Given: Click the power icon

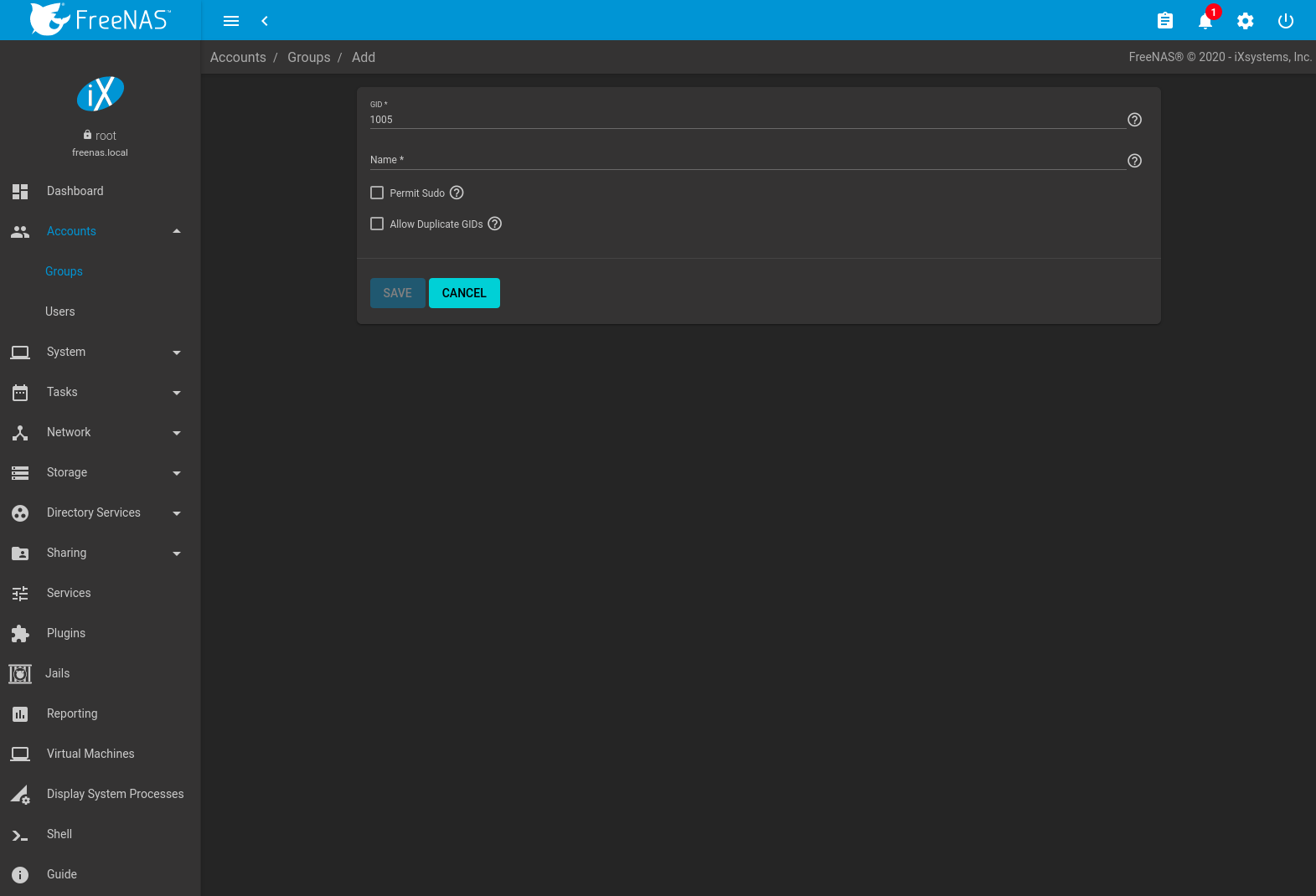Looking at the screenshot, I should 1285,21.
